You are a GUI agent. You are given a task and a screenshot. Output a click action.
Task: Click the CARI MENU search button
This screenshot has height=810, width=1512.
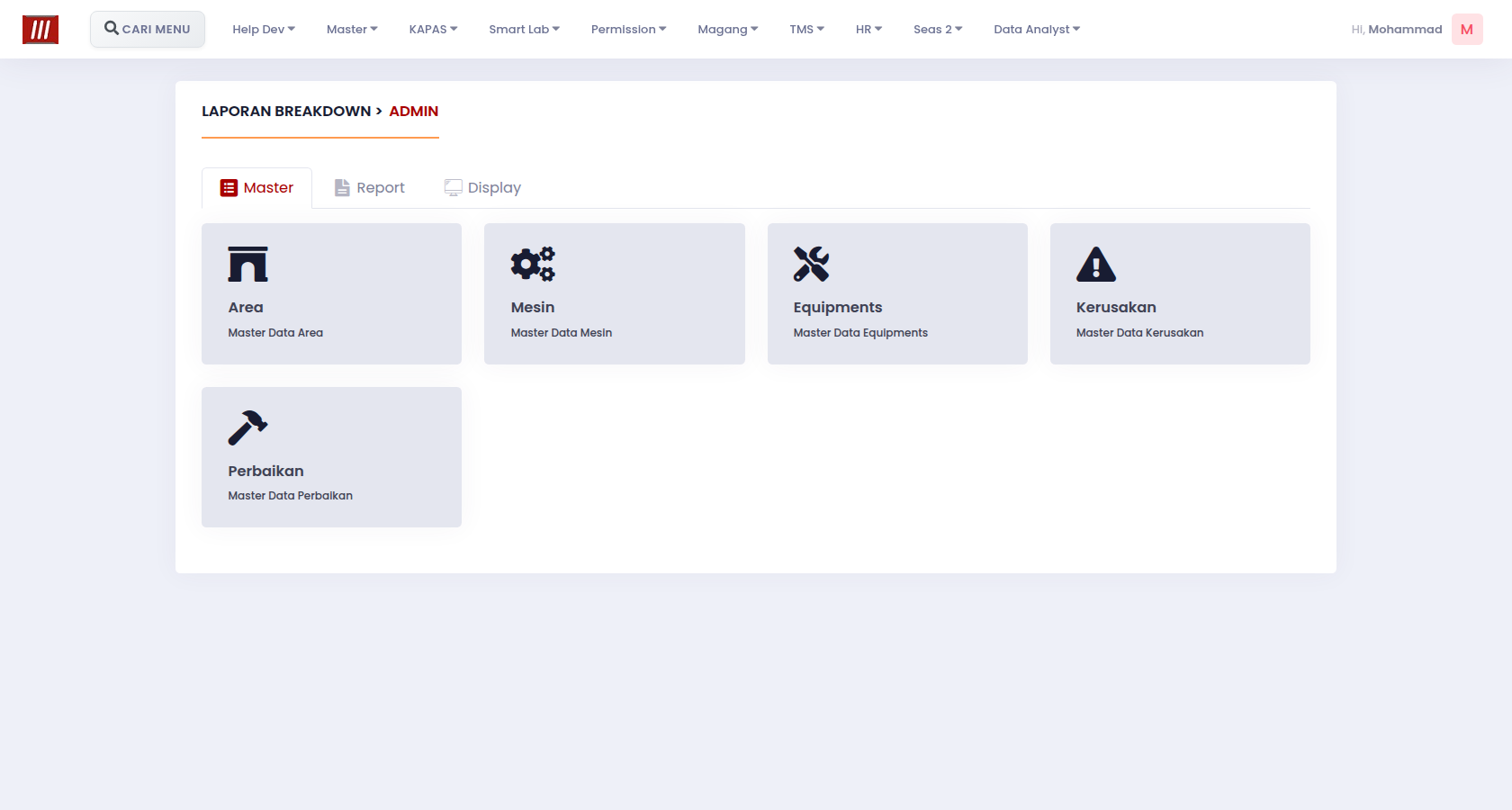tap(148, 29)
